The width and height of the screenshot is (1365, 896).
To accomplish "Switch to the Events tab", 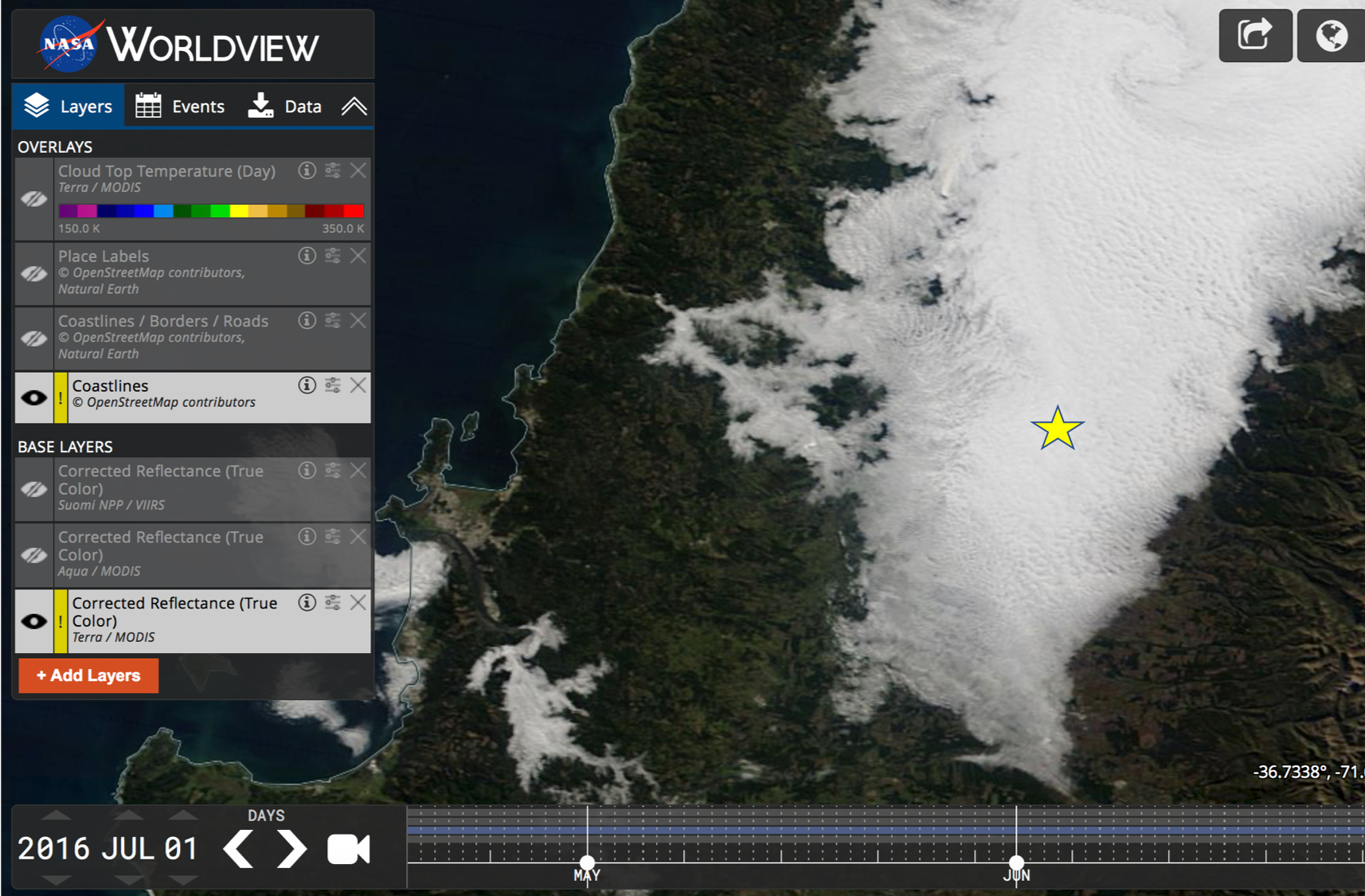I will [180, 106].
